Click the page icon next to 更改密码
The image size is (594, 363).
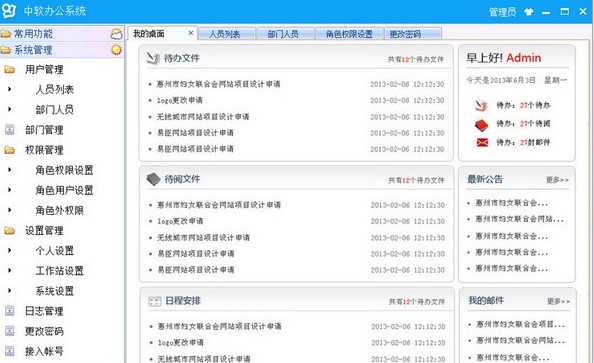tap(9, 331)
